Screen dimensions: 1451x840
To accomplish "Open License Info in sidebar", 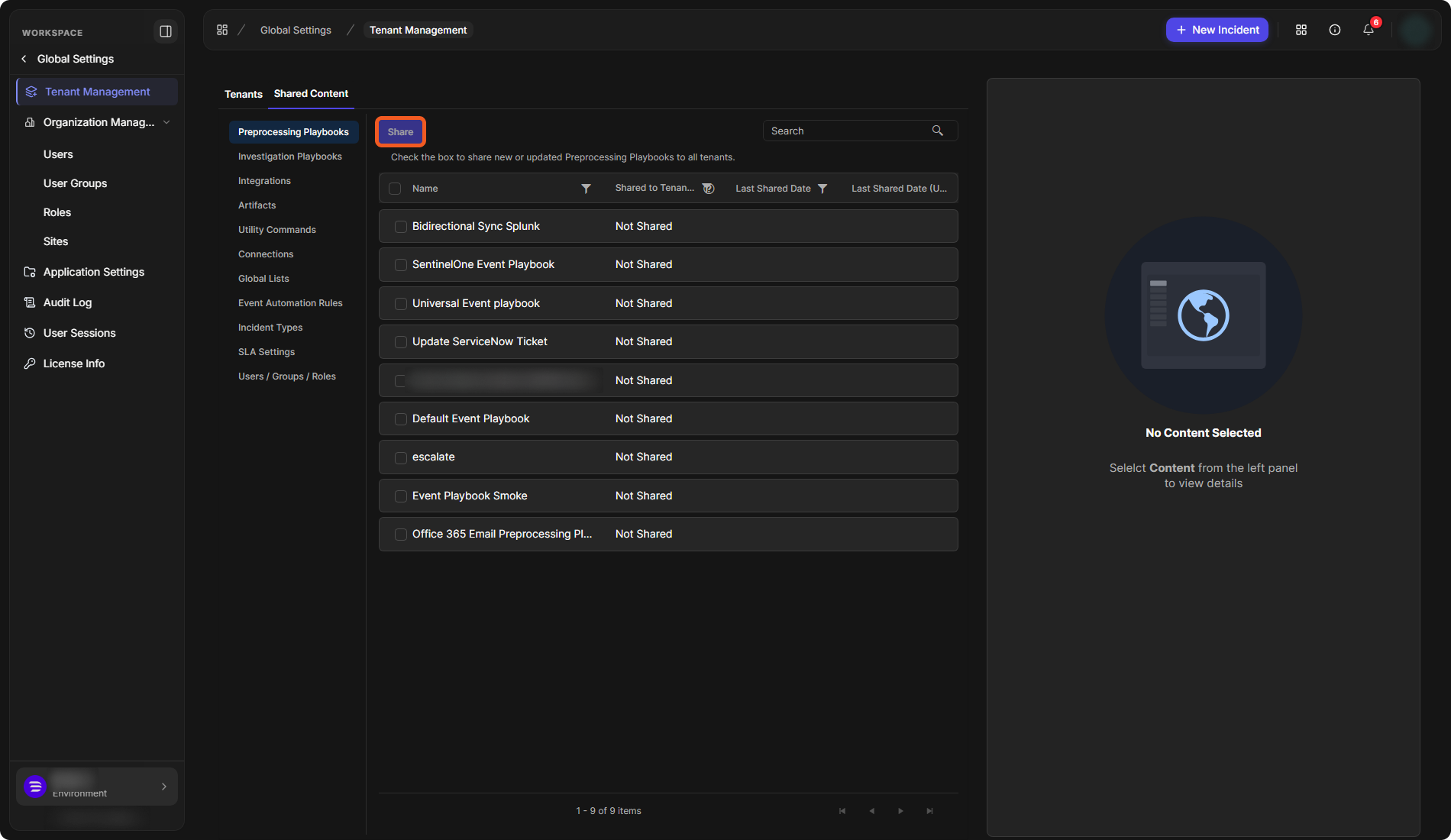I will coord(74,363).
